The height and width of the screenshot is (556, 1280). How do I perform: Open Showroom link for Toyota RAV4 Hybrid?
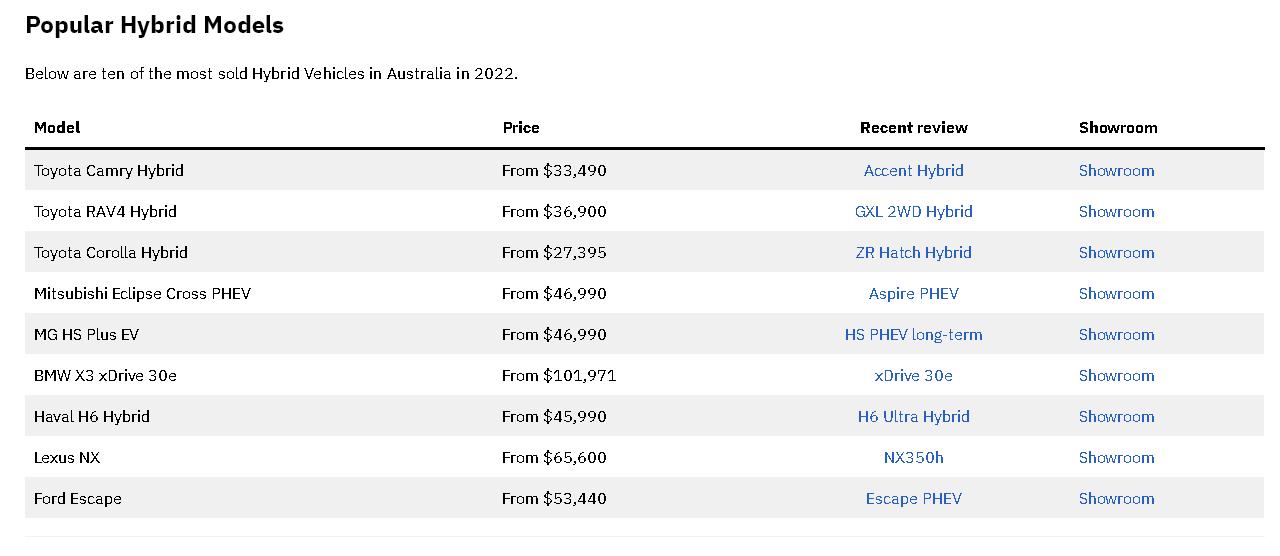[x=1116, y=211]
